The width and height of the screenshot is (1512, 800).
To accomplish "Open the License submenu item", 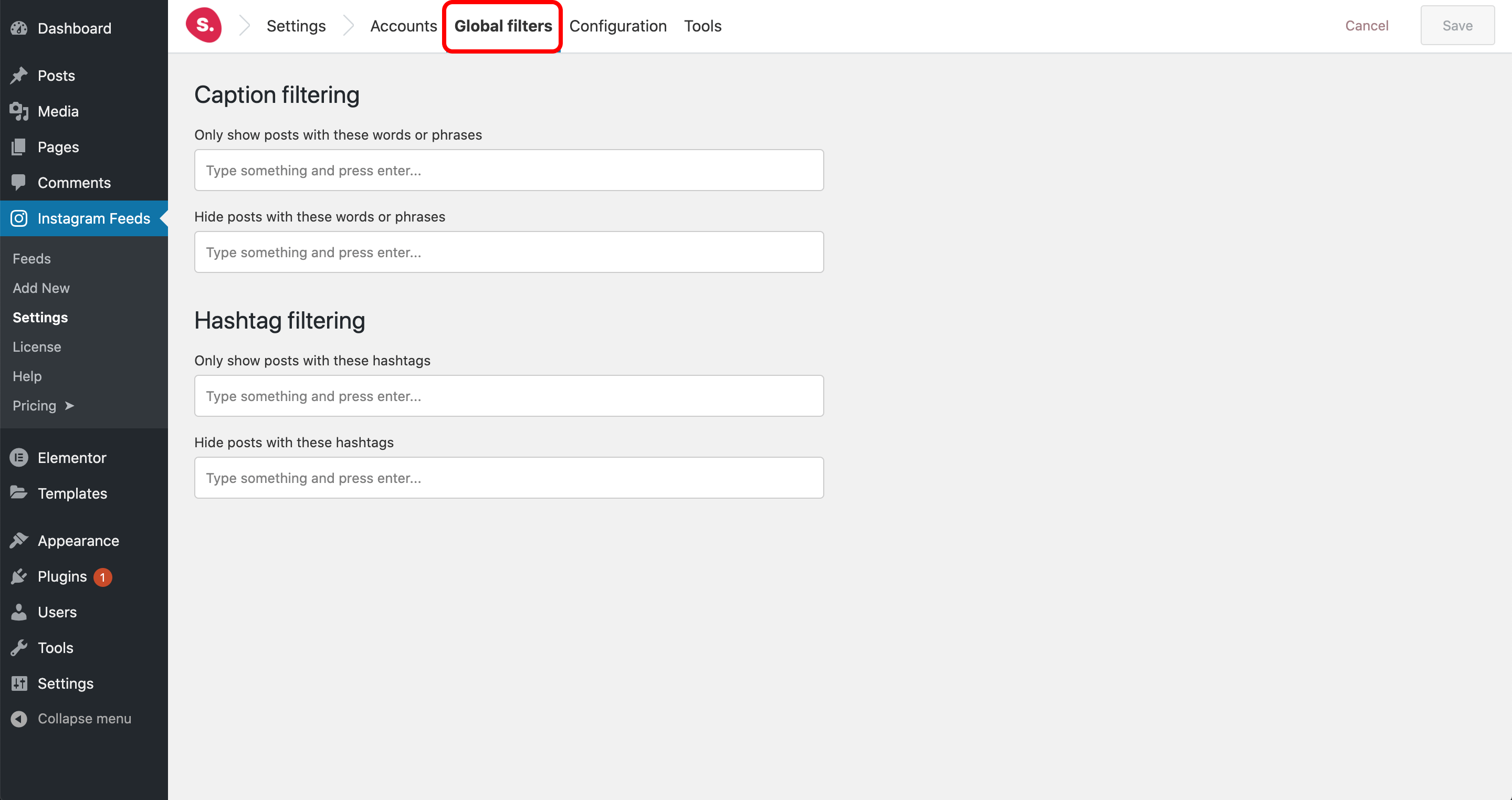I will pos(36,346).
